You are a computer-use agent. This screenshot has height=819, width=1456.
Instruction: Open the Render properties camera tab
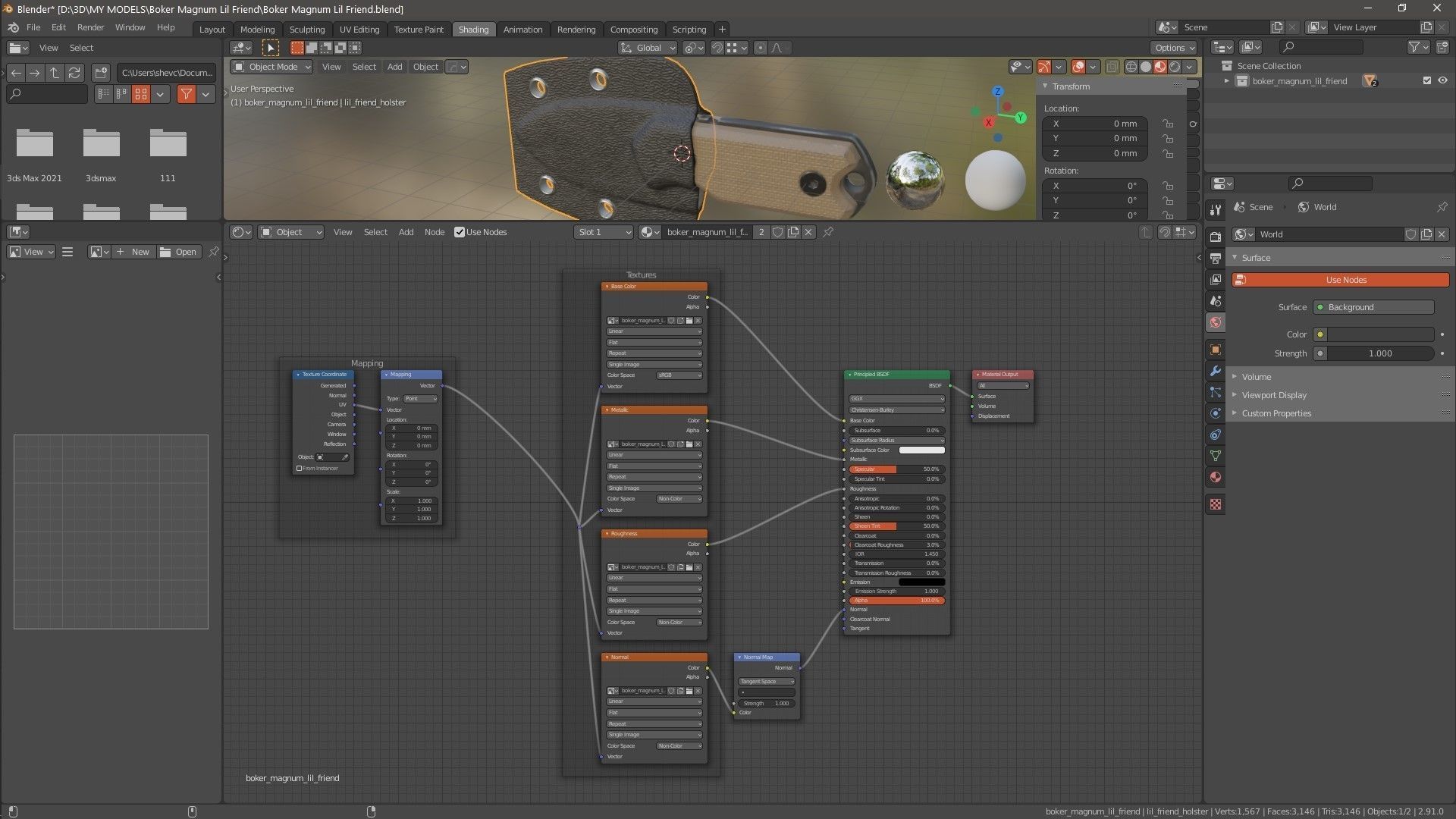pos(1216,237)
